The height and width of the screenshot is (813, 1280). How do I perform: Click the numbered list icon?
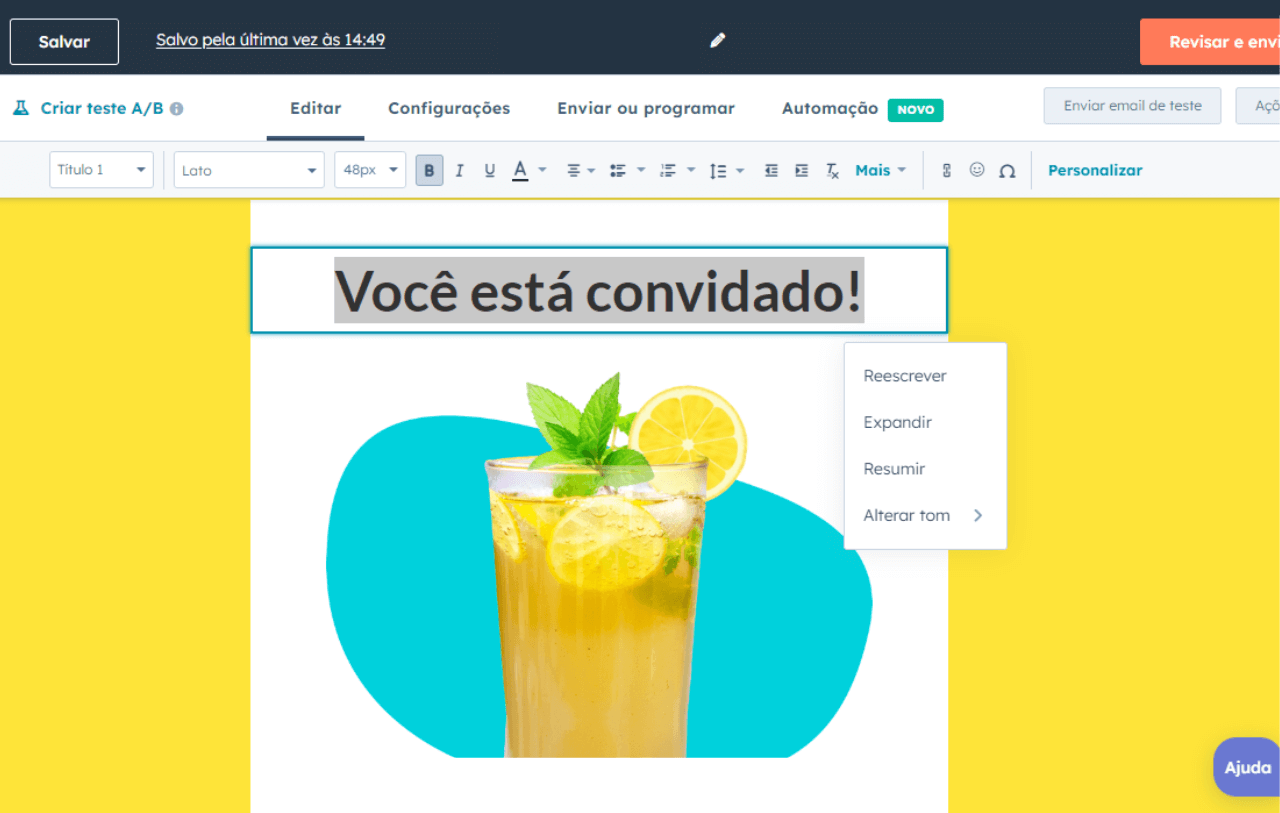[x=668, y=170]
